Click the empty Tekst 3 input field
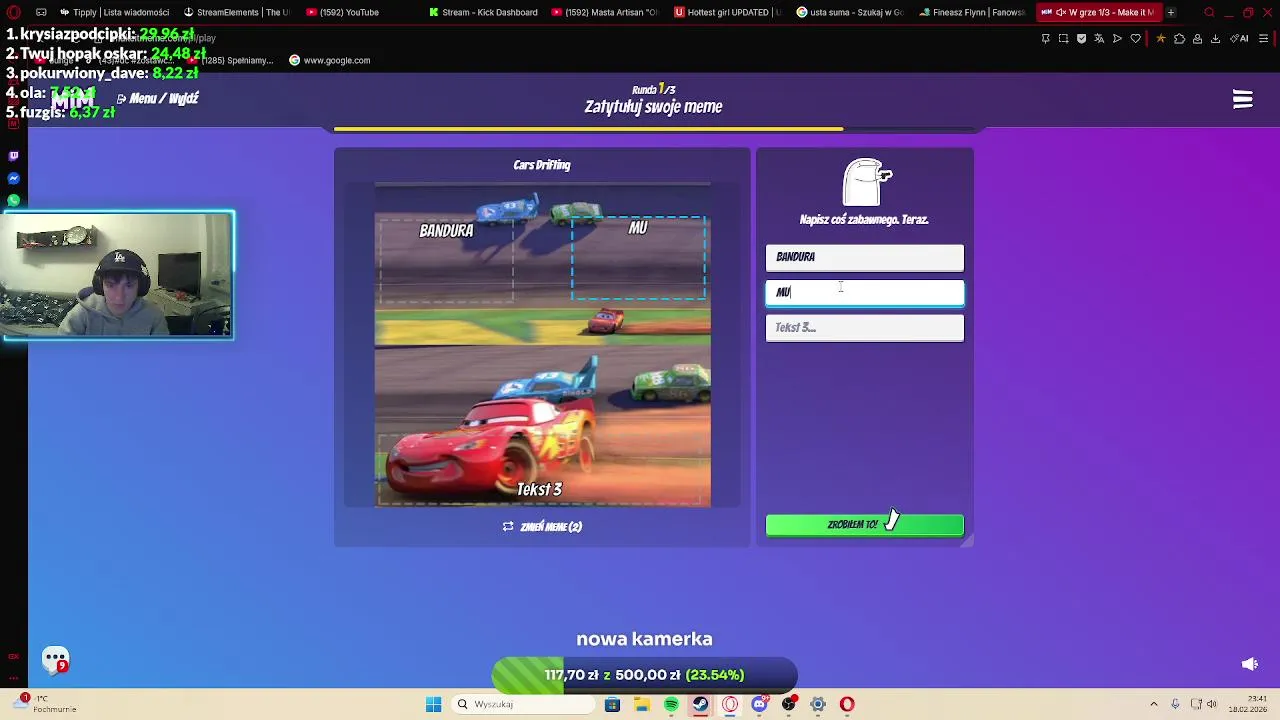 [864, 328]
